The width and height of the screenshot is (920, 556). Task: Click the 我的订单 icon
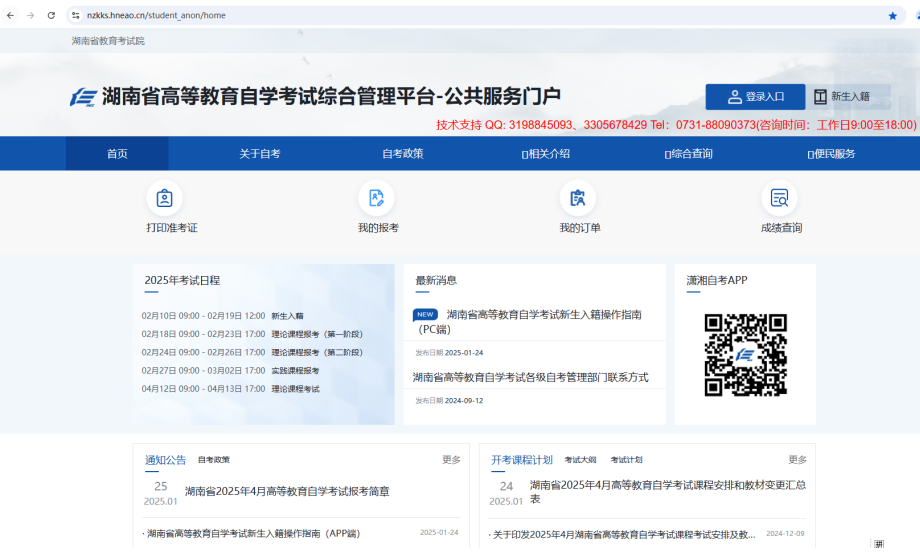578,198
